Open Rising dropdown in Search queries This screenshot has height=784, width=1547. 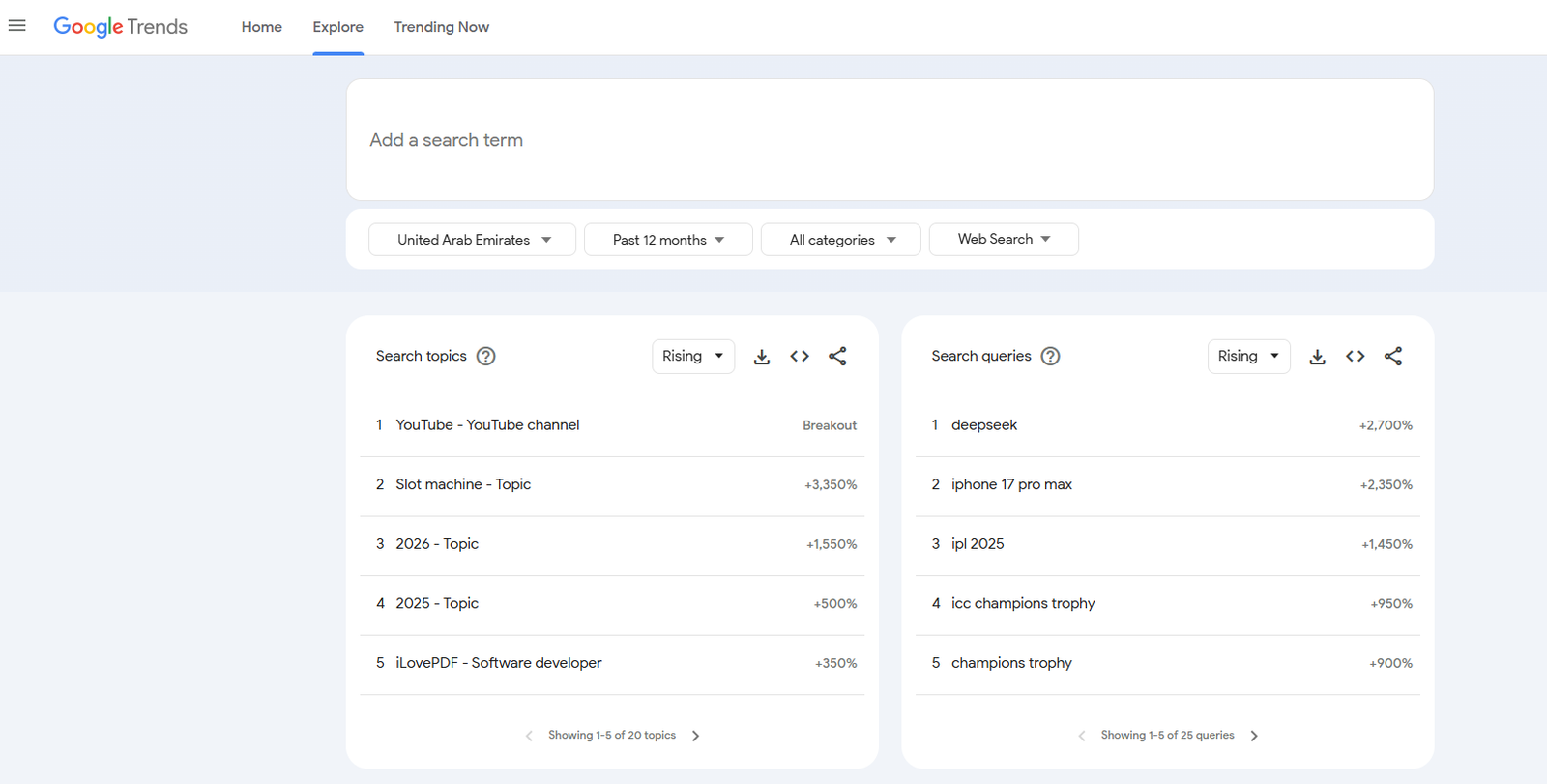[1249, 356]
